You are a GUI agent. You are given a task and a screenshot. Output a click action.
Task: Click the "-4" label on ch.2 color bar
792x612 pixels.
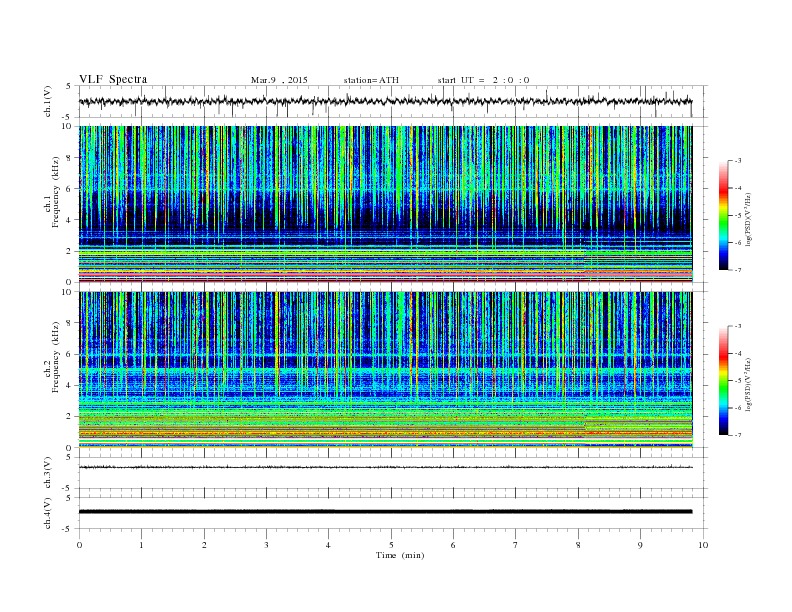738,353
